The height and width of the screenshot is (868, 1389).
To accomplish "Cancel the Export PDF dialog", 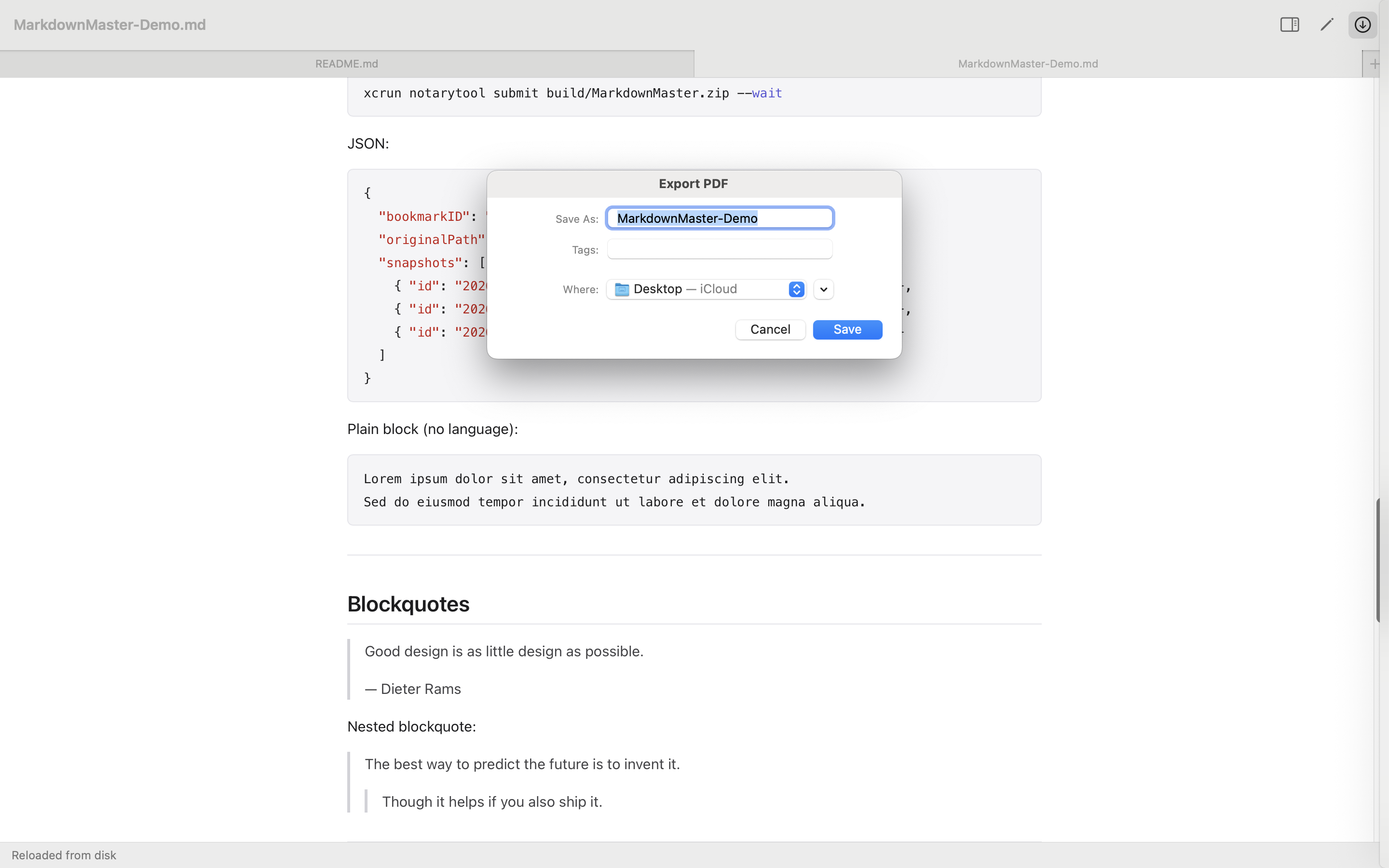I will click(x=770, y=329).
